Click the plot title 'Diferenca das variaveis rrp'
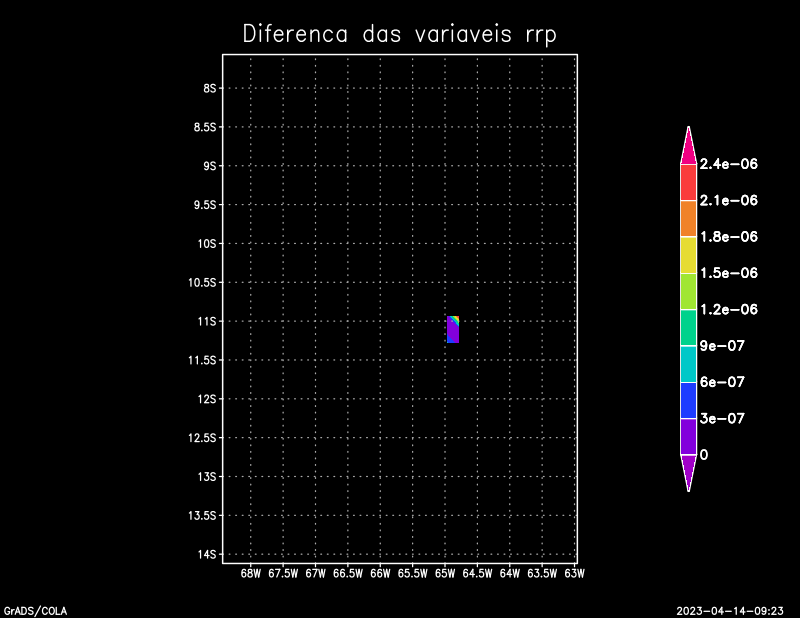Screen dimensions: 800x618 (x=399, y=34)
